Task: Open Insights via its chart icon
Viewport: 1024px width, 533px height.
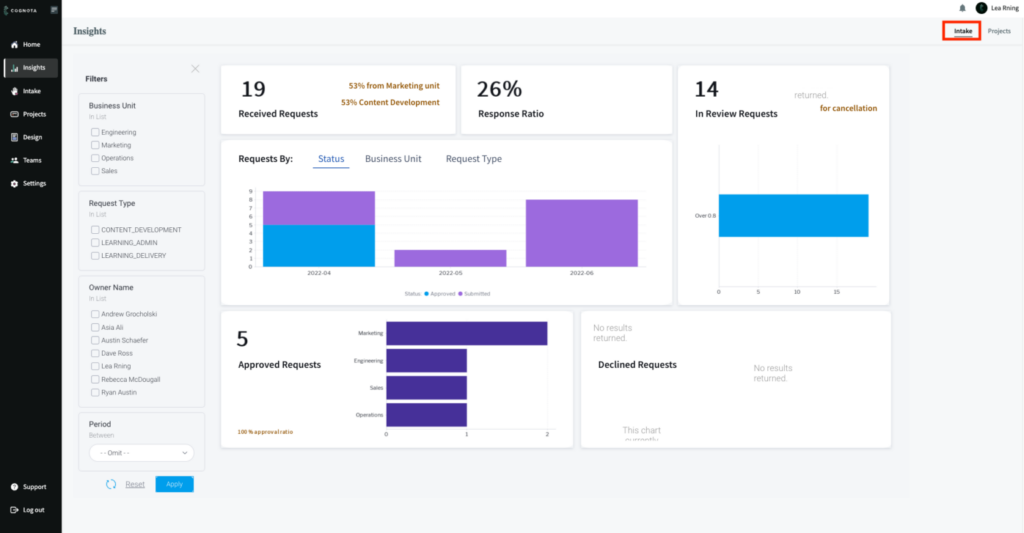Action: [14, 68]
